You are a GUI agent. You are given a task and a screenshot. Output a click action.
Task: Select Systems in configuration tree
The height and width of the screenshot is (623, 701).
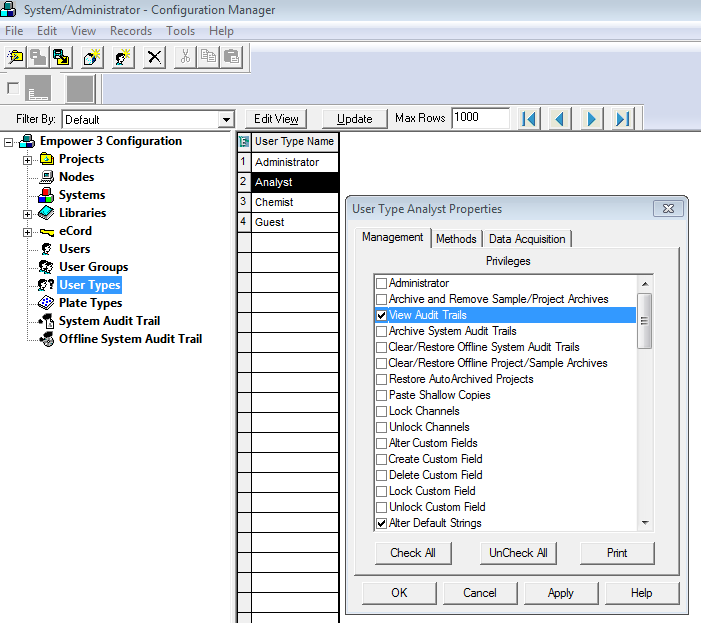82,195
